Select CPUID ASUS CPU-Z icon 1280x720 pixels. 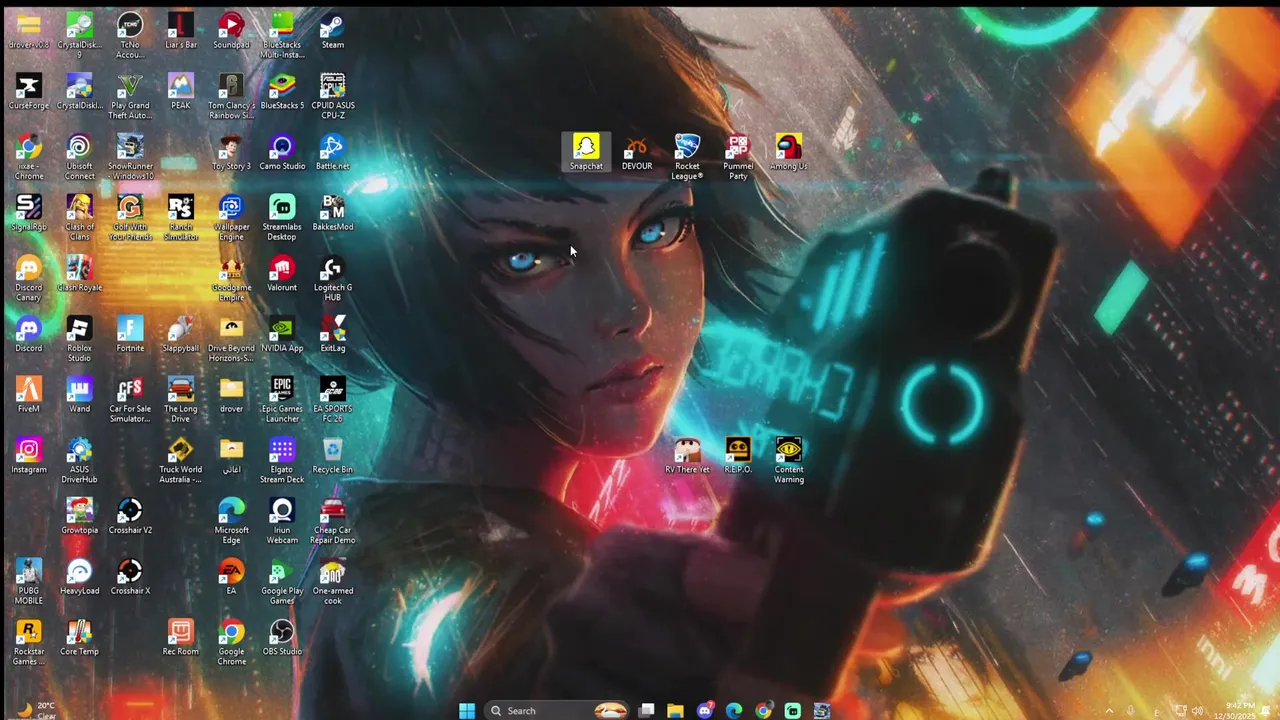coord(332,96)
